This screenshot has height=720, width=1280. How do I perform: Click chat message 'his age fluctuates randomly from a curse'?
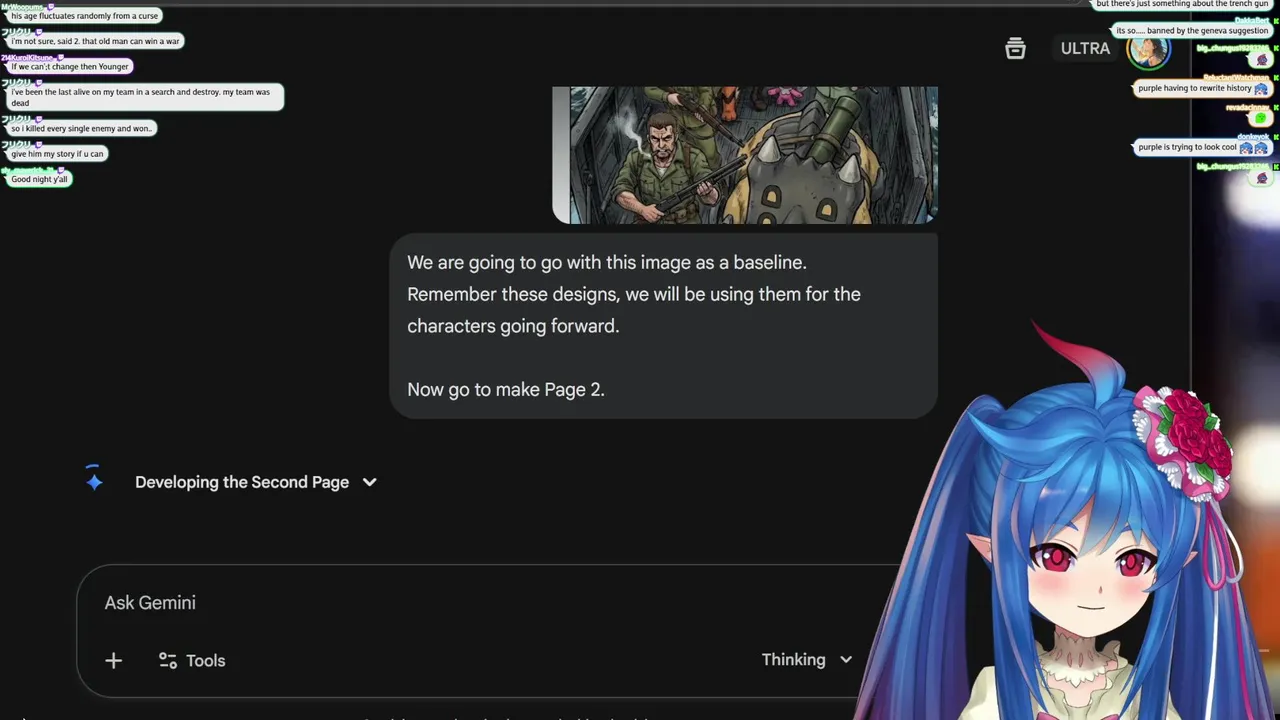click(x=85, y=16)
